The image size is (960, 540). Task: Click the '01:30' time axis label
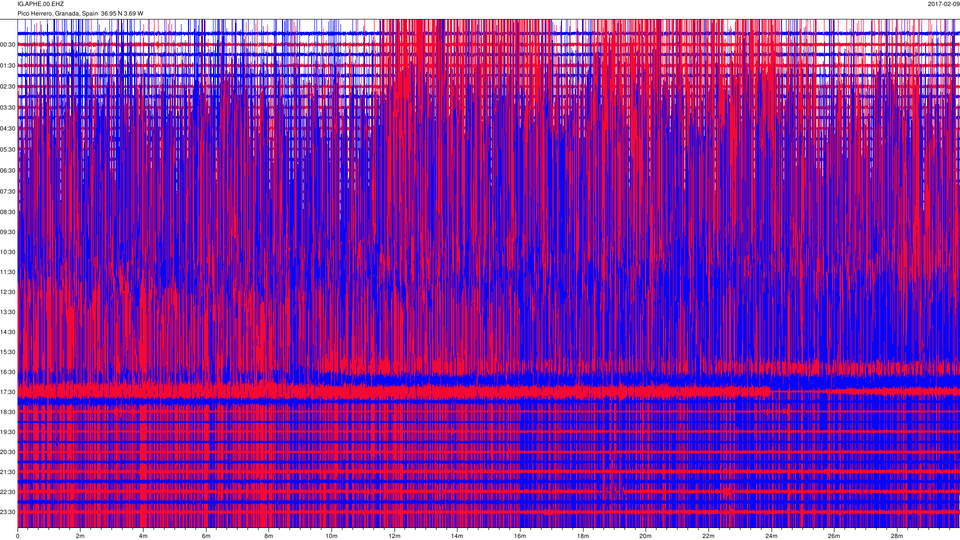[x=7, y=66]
